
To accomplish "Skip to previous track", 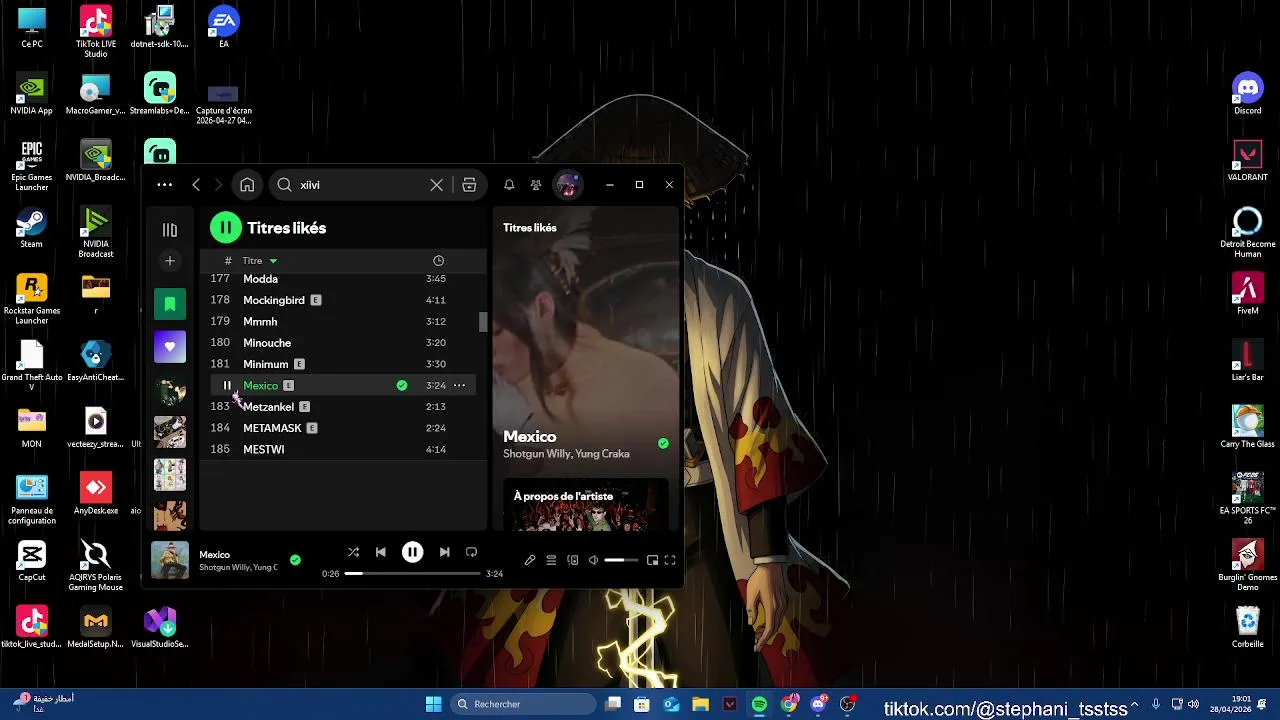I will coord(380,552).
